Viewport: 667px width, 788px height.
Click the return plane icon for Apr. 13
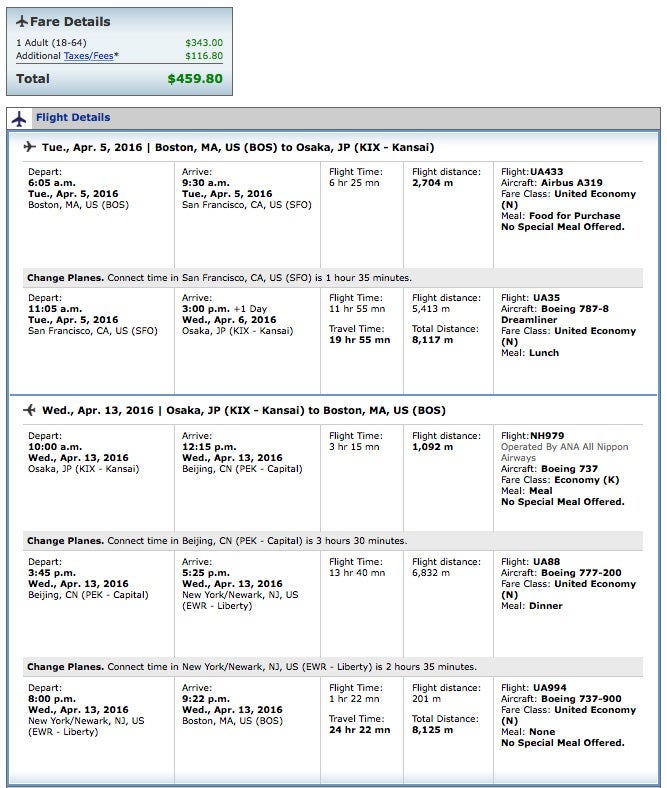tap(30, 410)
